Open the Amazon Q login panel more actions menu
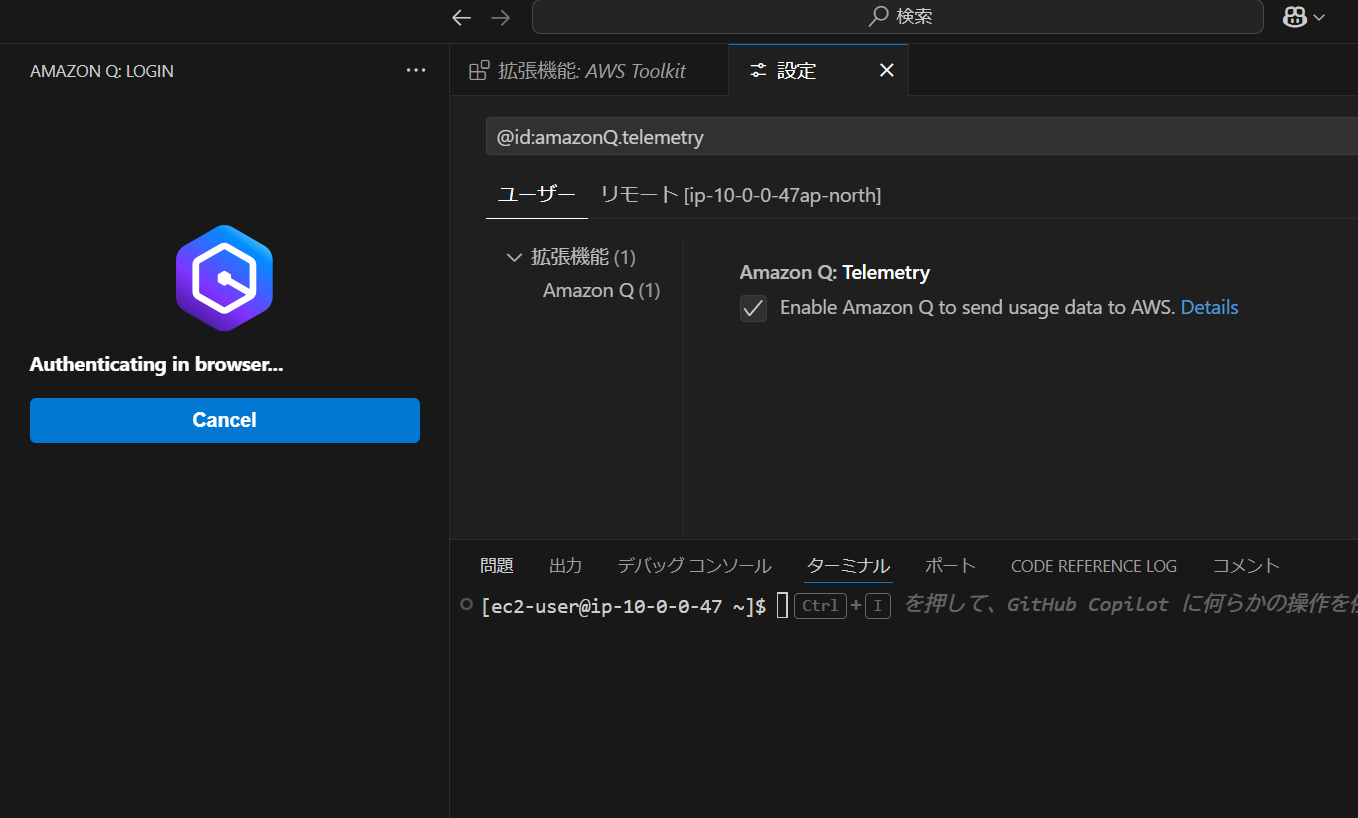The image size is (1358, 818). (x=416, y=71)
